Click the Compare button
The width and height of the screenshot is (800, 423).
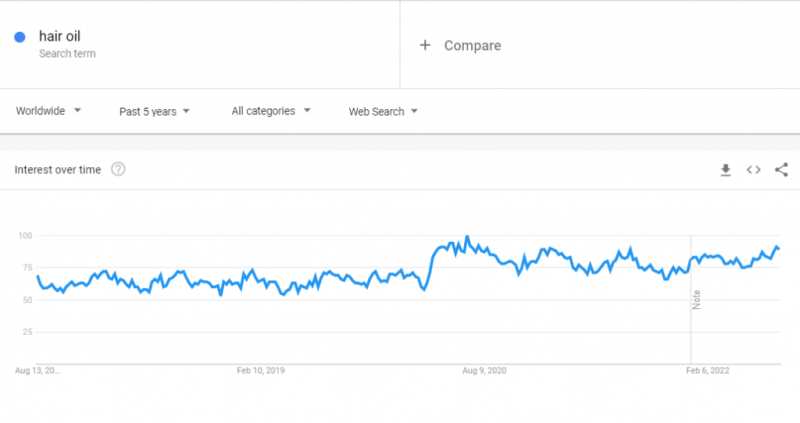tap(472, 45)
